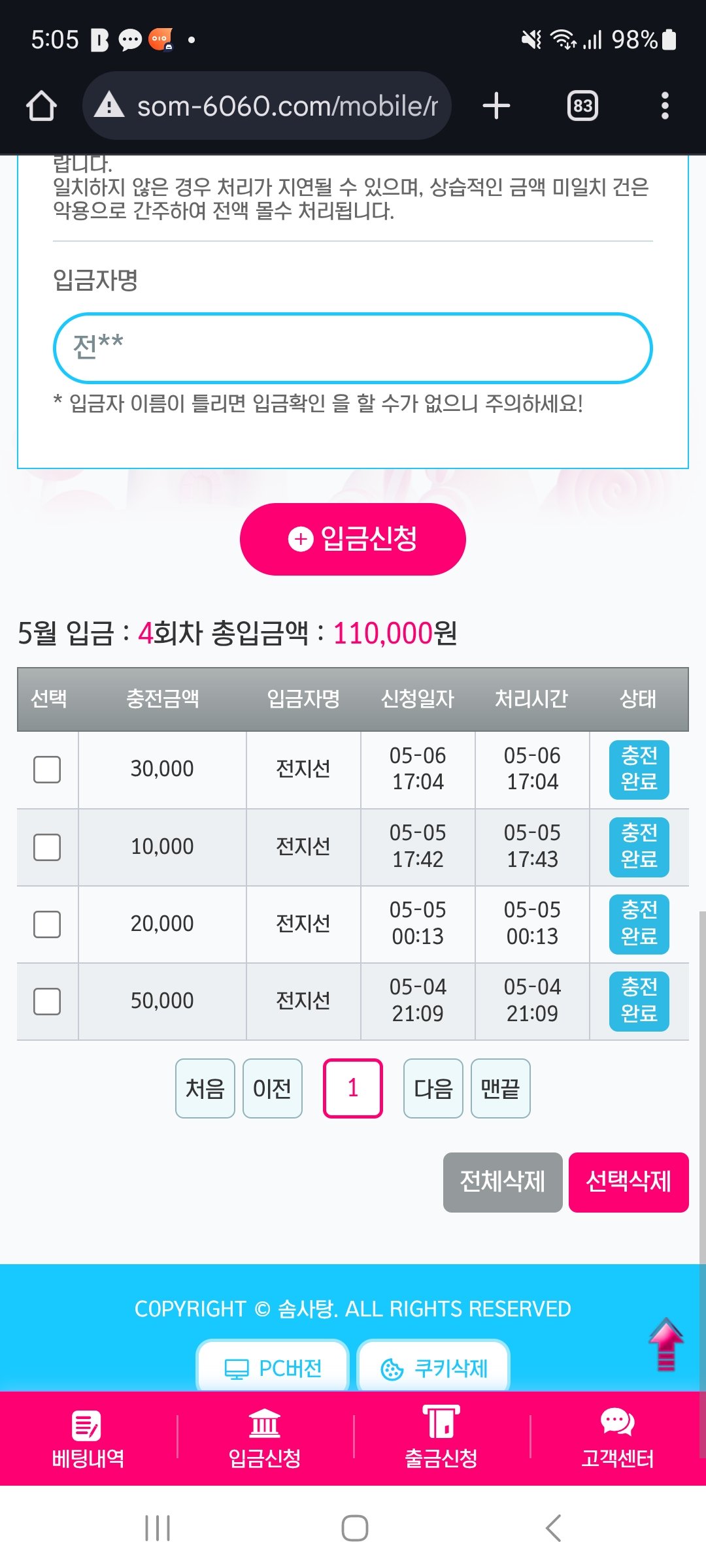Open Android recent apps button
The width and height of the screenshot is (706, 1568).
click(x=158, y=1528)
